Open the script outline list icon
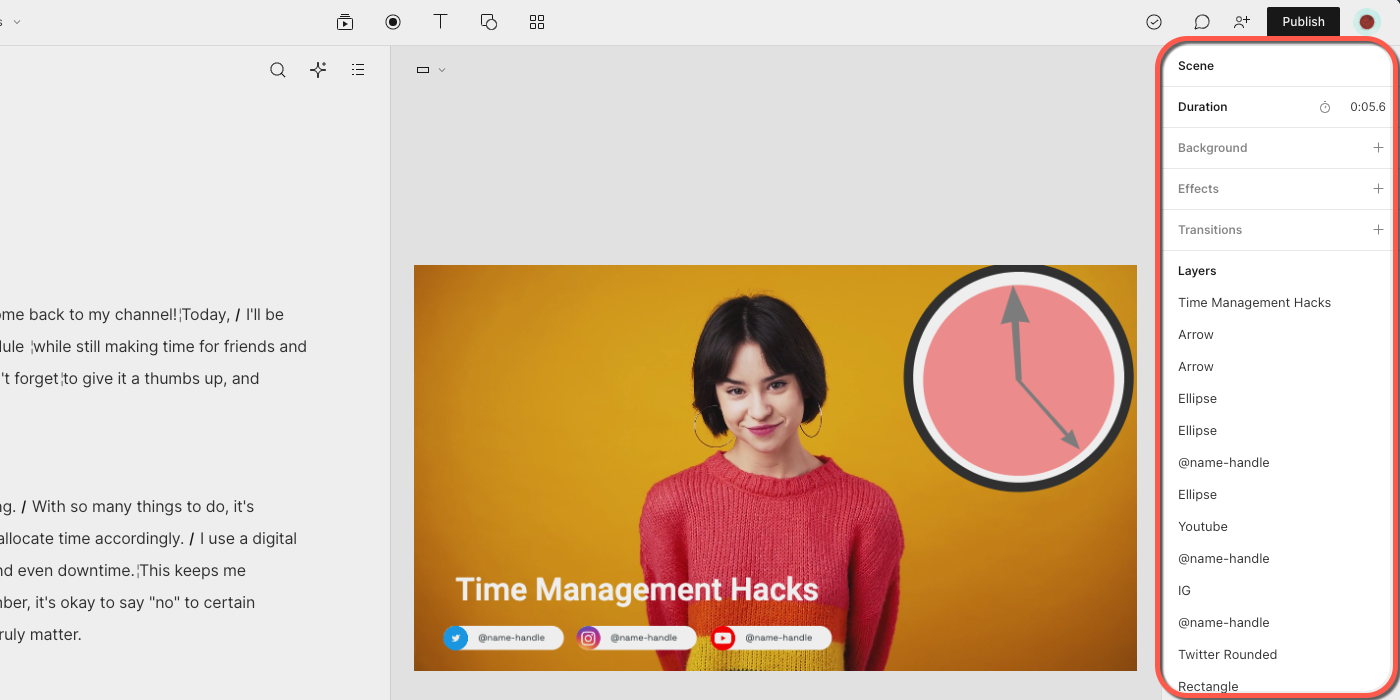 point(358,70)
